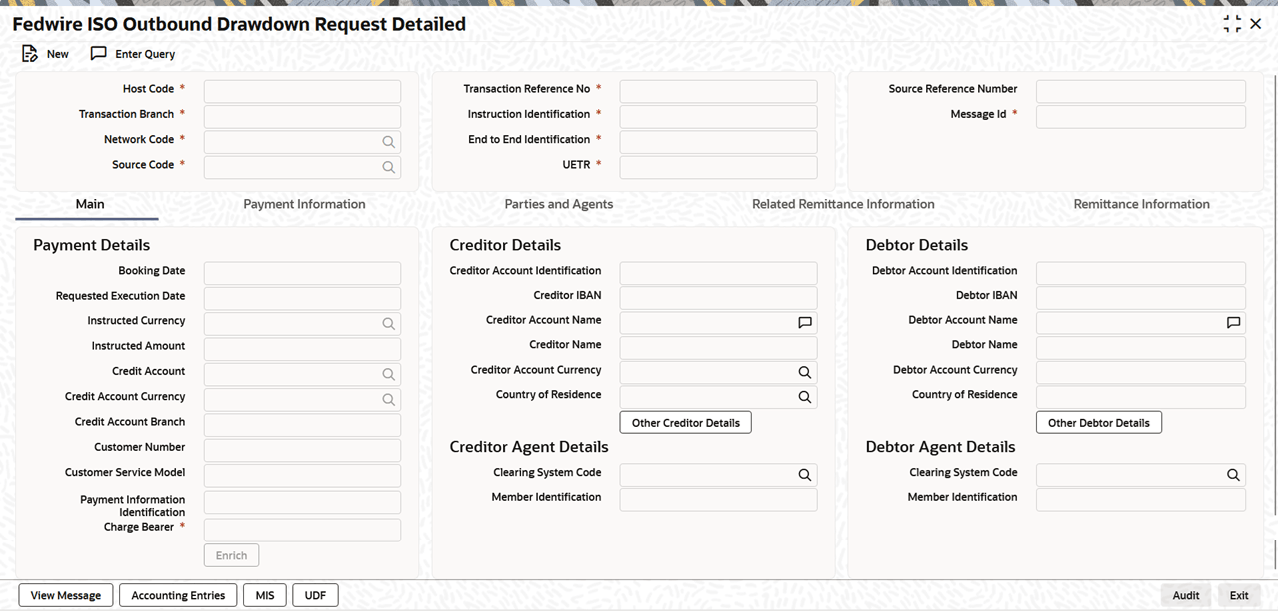
Task: Open the Credit Account lookup search icon
Action: pos(389,374)
